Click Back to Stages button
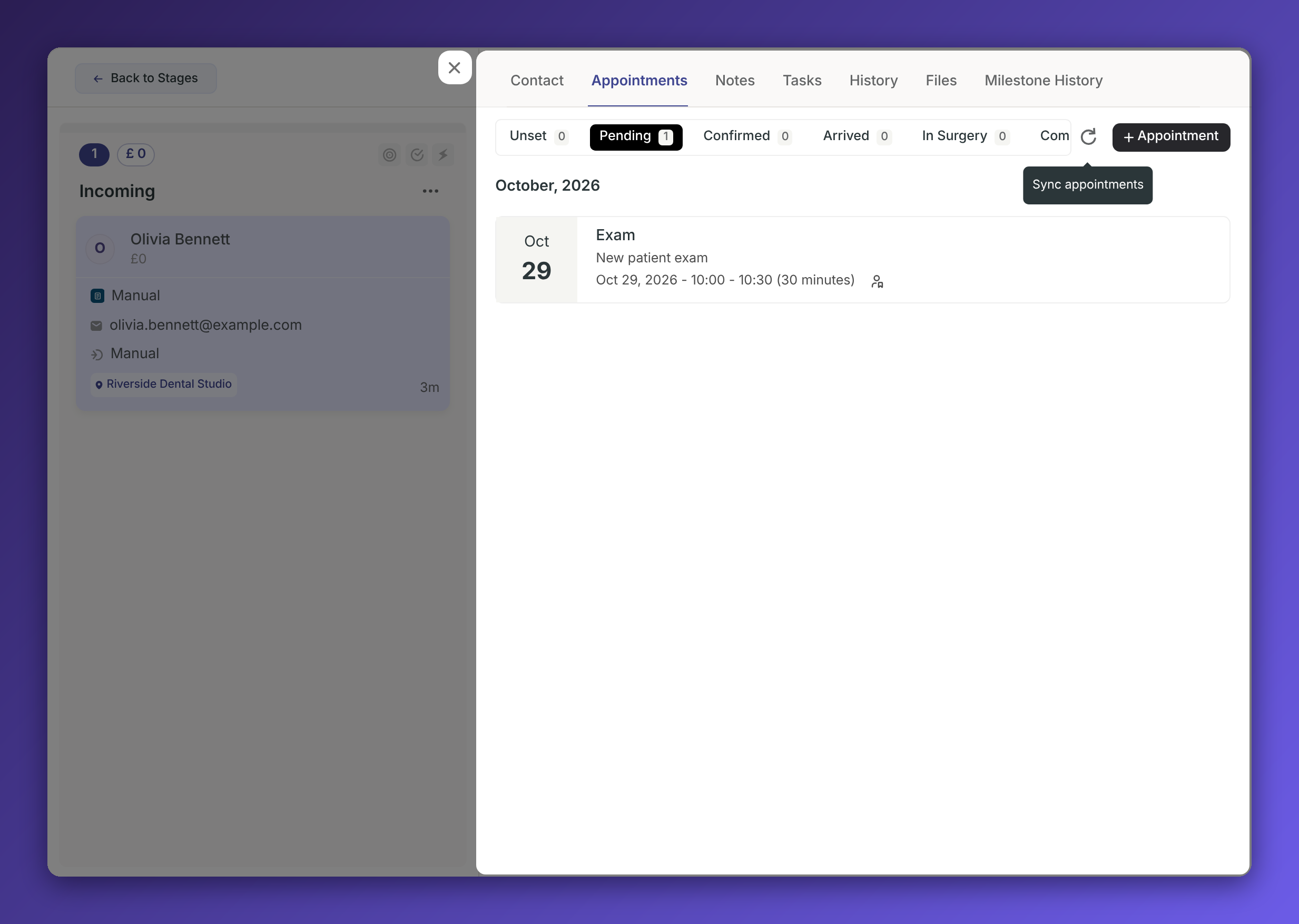Viewport: 1299px width, 924px height. point(146,78)
